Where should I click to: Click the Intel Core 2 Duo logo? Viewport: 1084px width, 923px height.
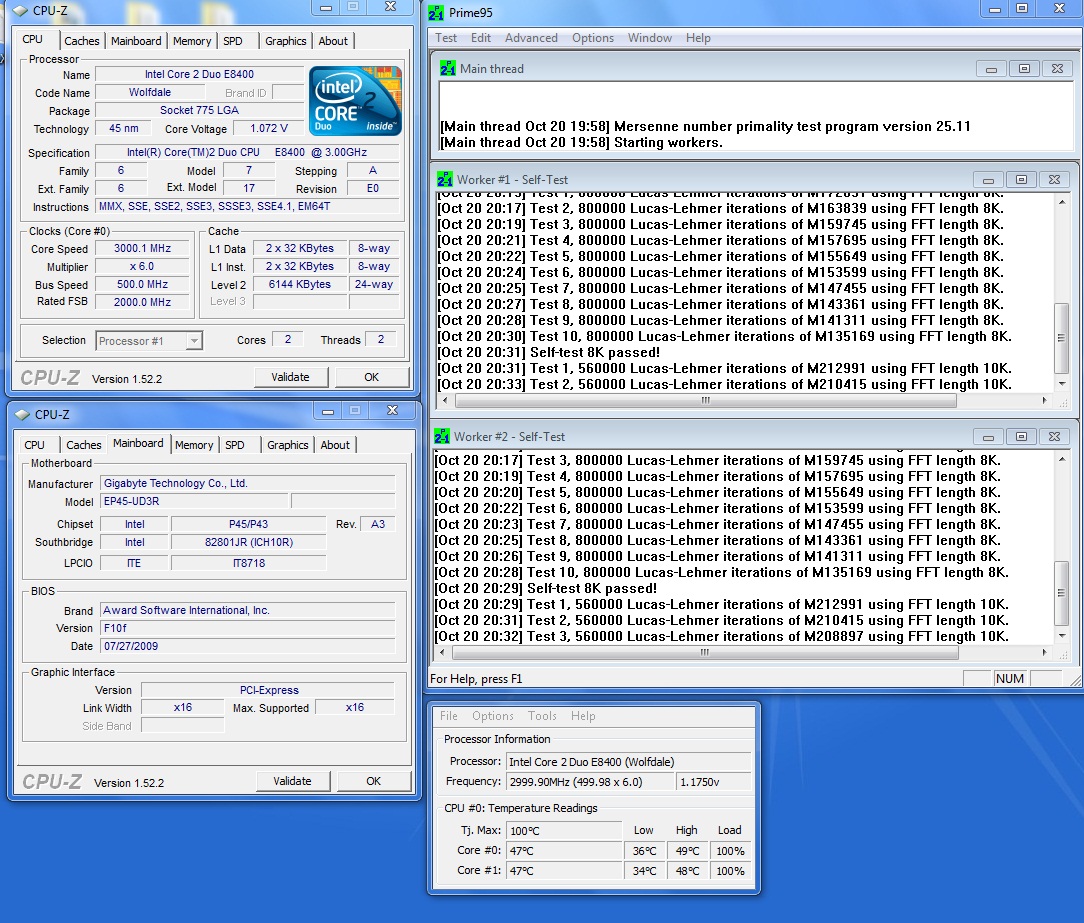(x=355, y=100)
